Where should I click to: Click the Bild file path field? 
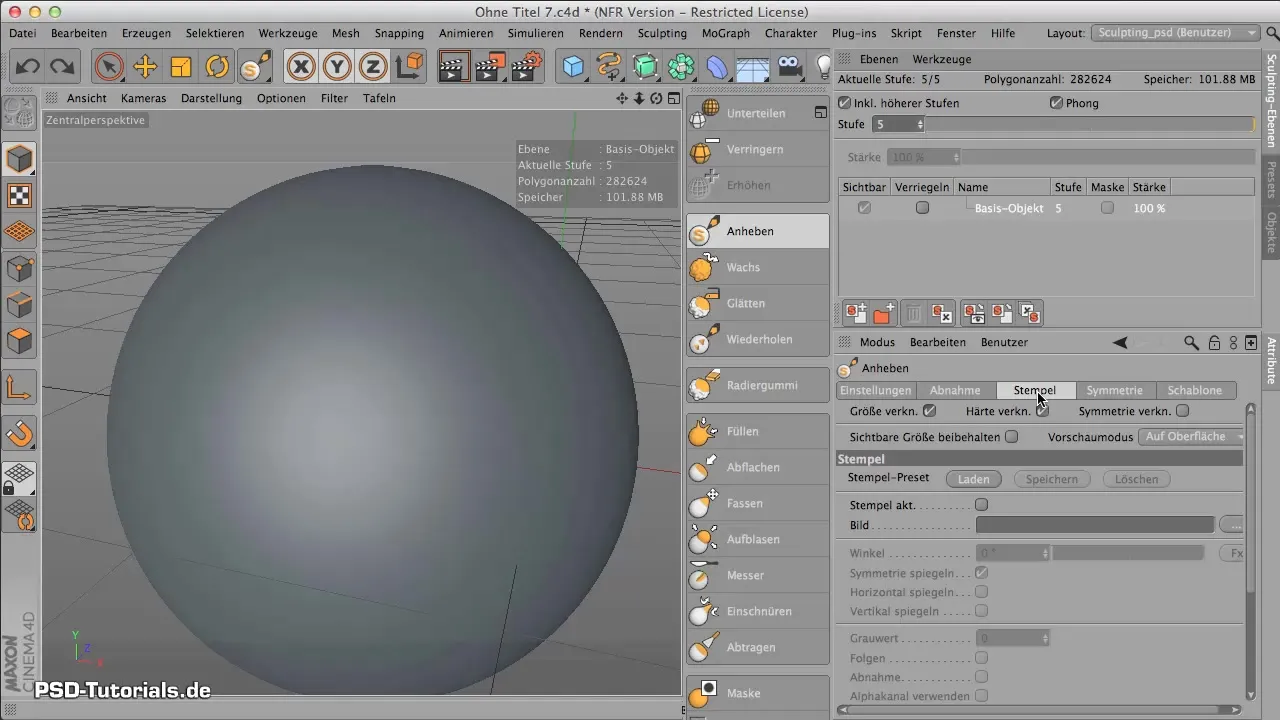[1095, 525]
